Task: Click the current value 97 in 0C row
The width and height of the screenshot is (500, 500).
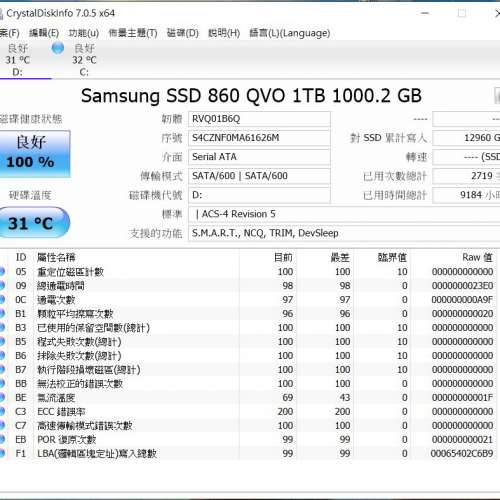Action: (288, 300)
